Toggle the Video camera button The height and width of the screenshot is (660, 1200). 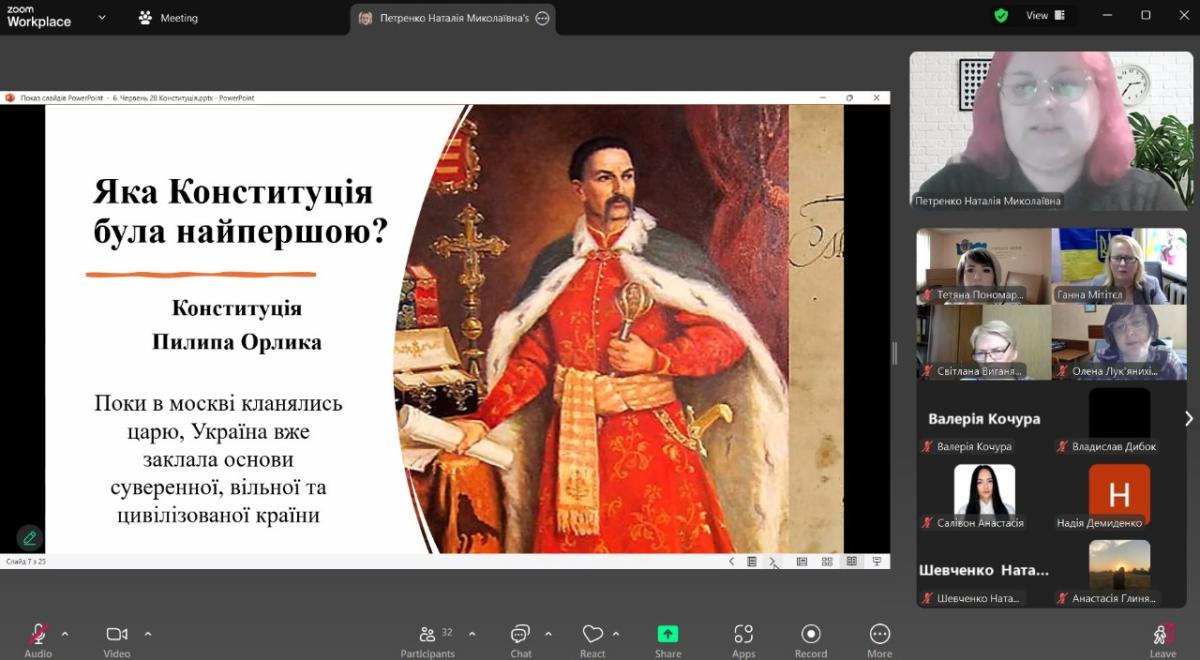pos(117,635)
